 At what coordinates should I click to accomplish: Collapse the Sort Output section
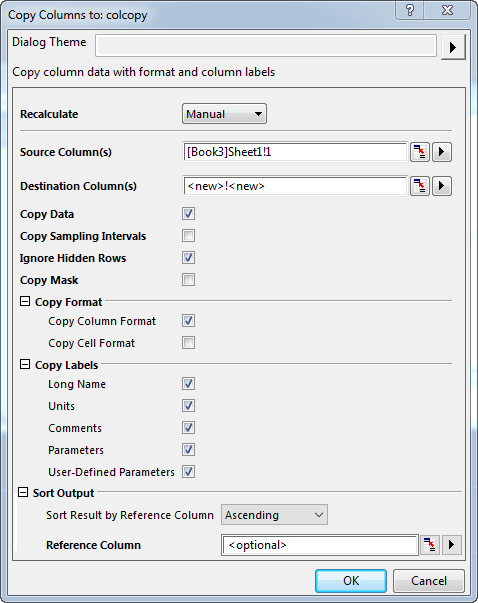(x=23, y=492)
